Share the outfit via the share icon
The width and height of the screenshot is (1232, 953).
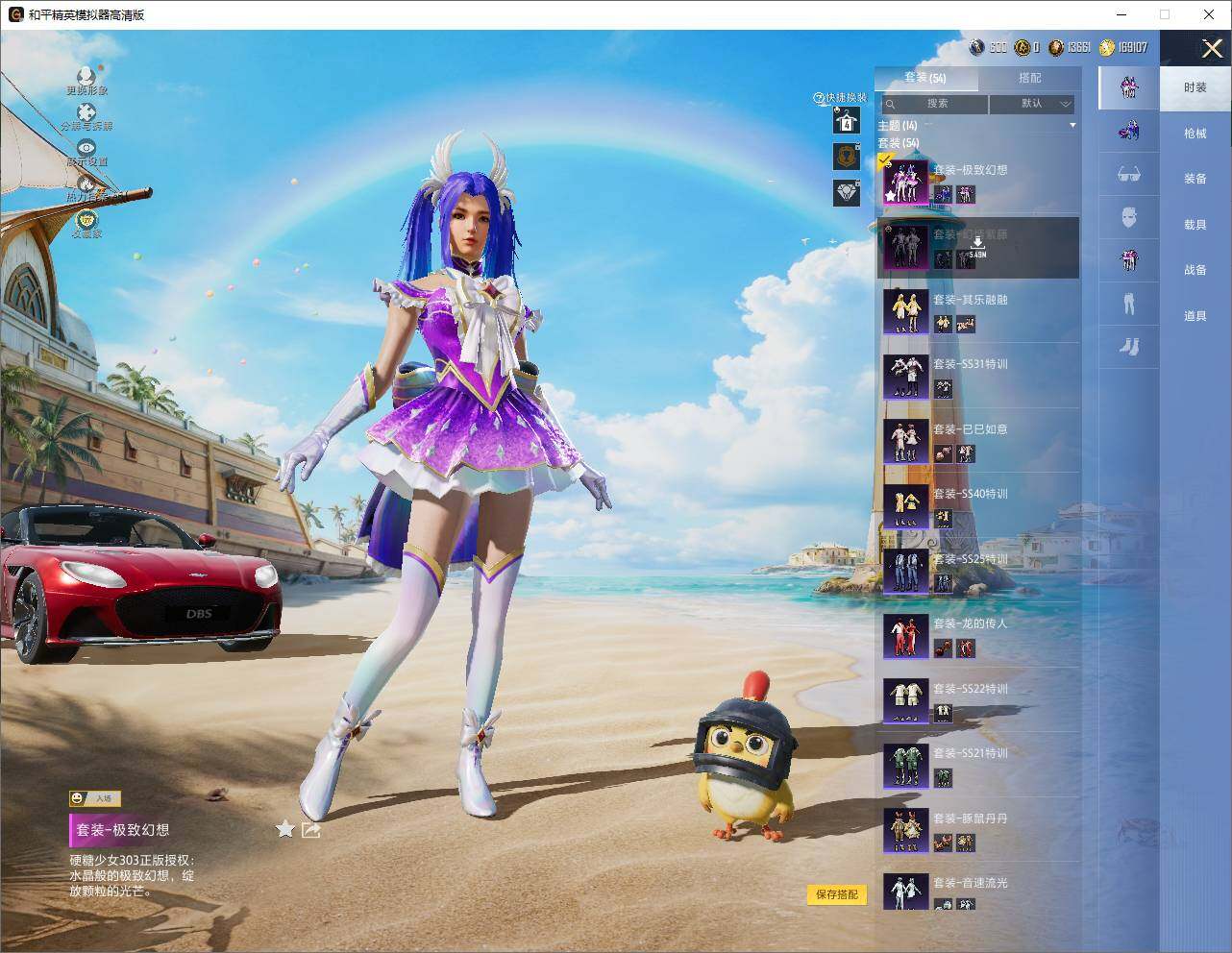point(310,829)
